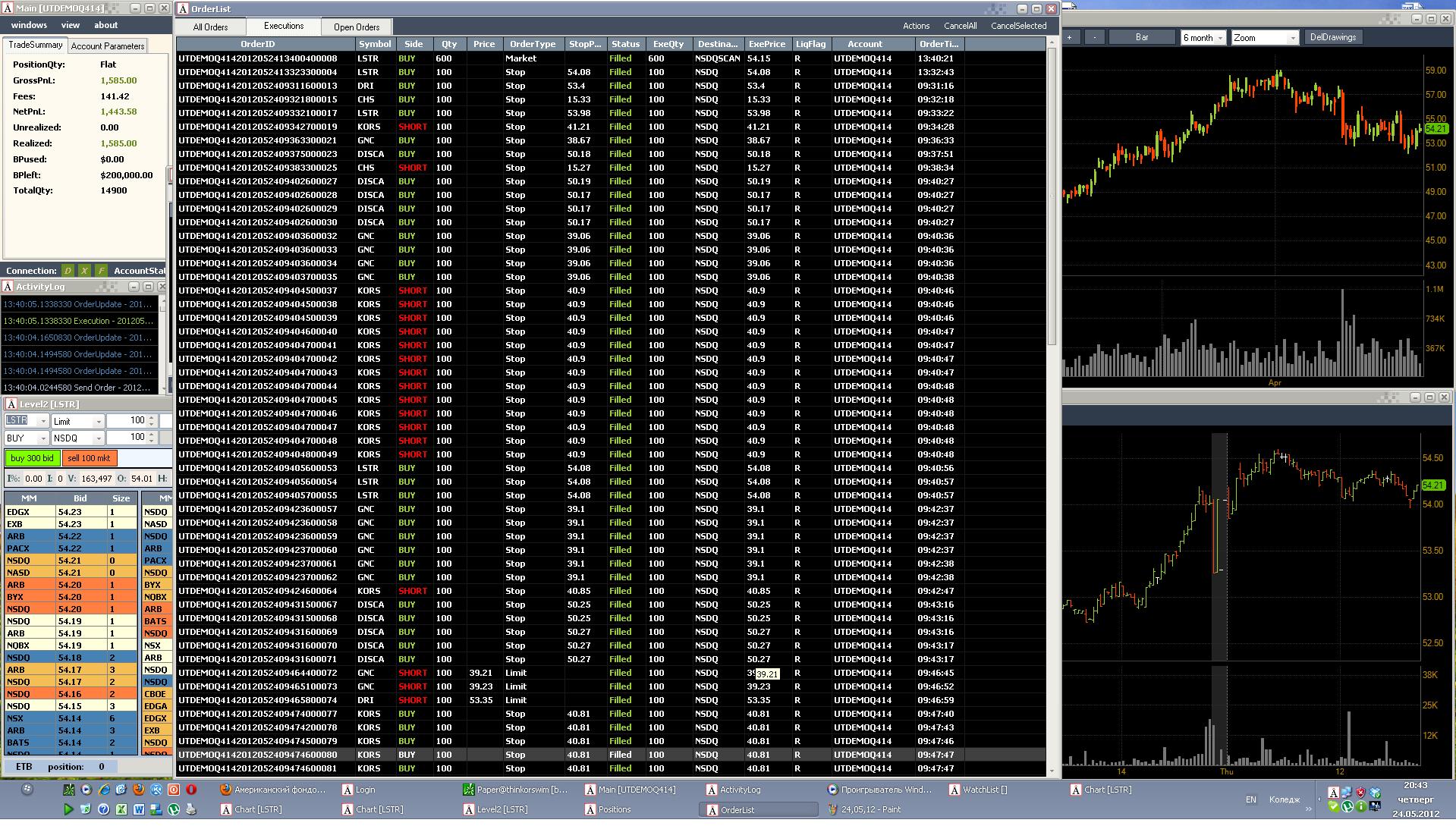Click the orange sell 100 mkt button
The image size is (1456, 826).
89,458
